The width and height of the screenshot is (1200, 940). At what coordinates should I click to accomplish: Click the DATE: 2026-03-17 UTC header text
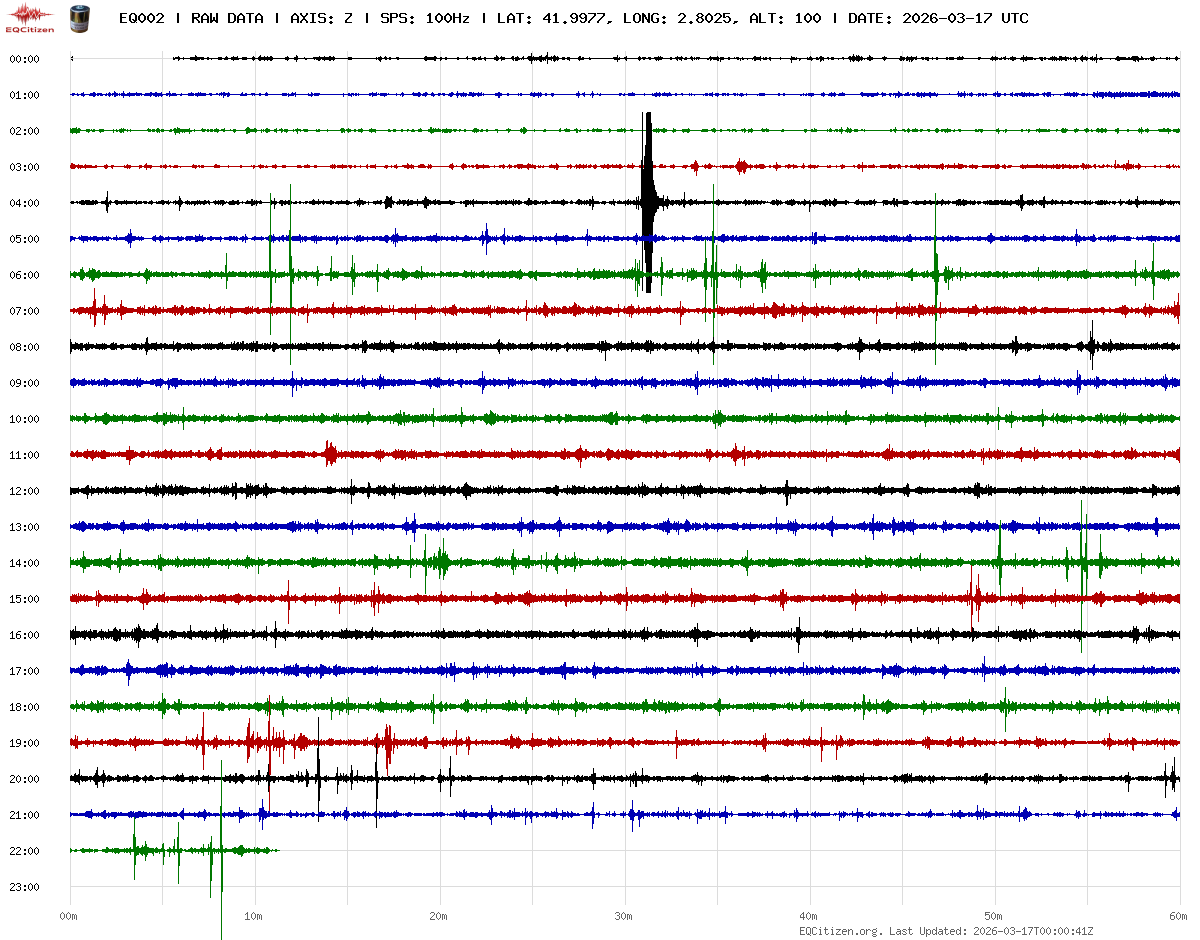tap(937, 18)
